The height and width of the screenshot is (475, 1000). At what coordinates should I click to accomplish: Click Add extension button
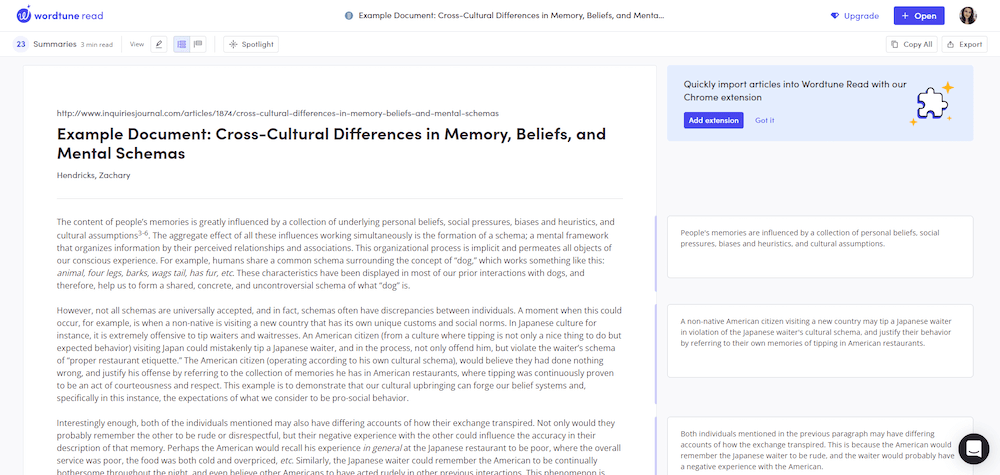(714, 120)
